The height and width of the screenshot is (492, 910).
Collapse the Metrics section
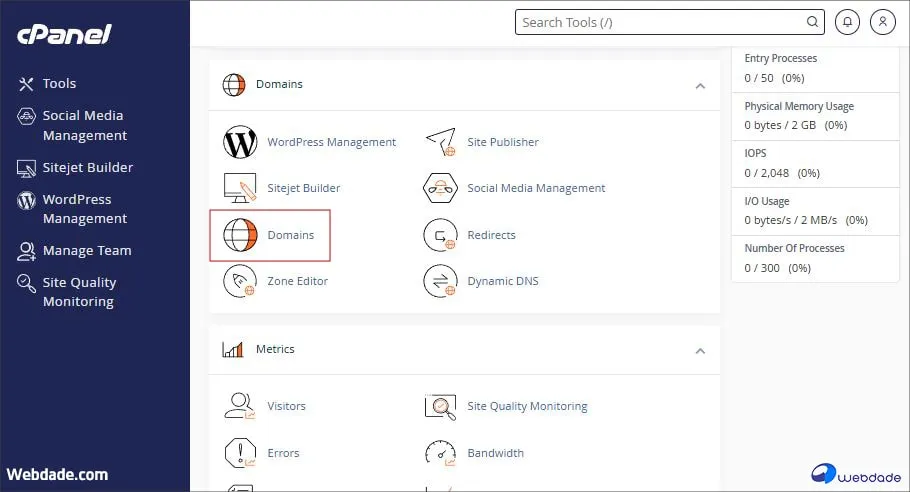(700, 351)
